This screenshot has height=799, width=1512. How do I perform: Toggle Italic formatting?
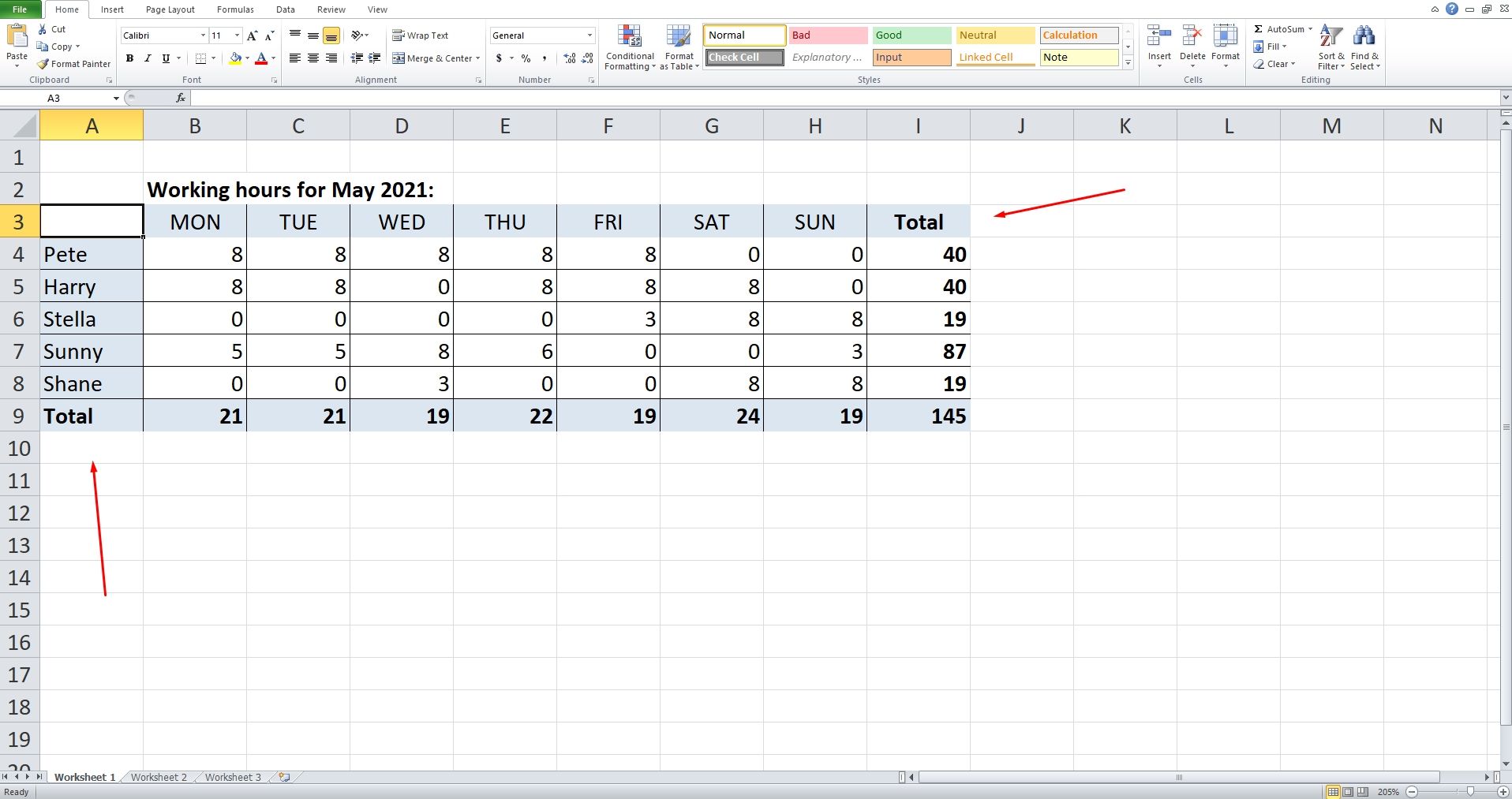(x=148, y=58)
